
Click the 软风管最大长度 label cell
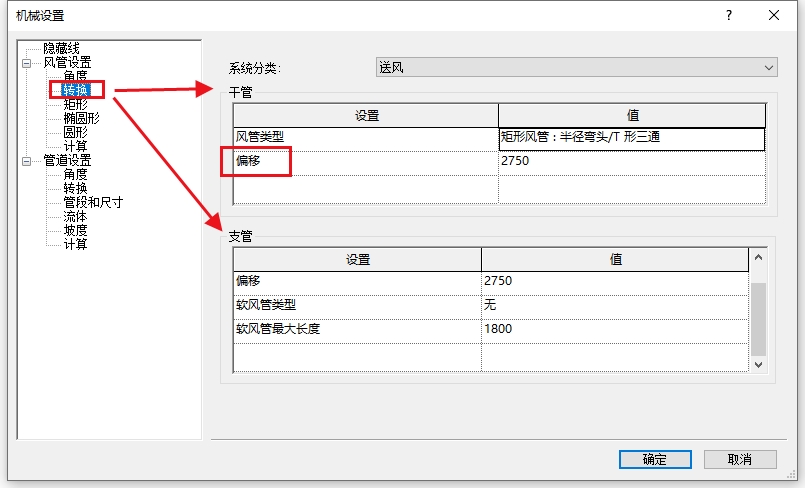(357, 329)
